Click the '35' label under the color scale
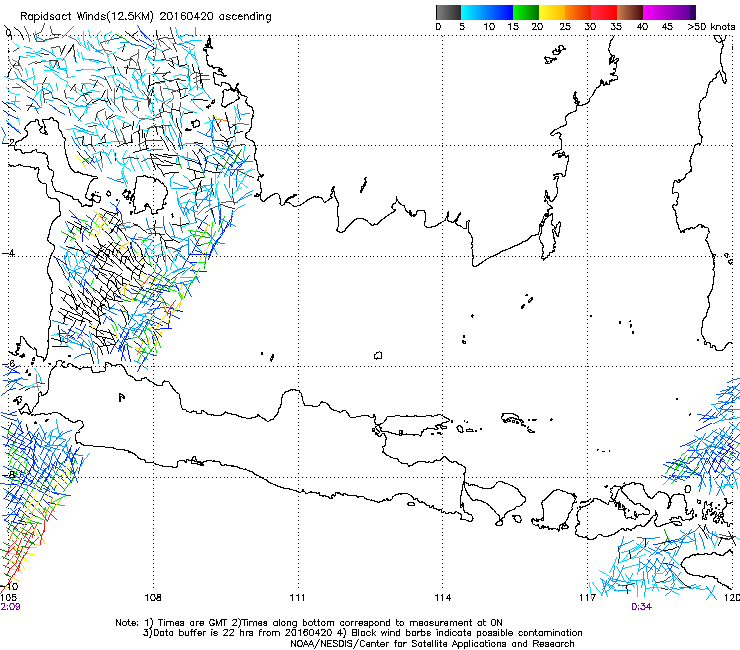This screenshot has width=740, height=650. coord(616,27)
